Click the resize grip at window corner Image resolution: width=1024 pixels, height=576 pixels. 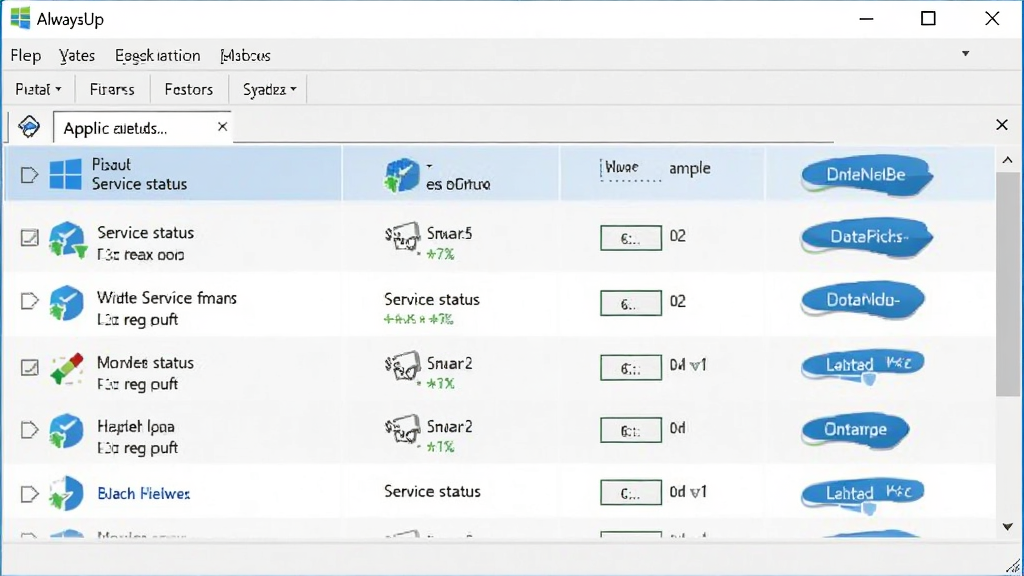point(1014,566)
